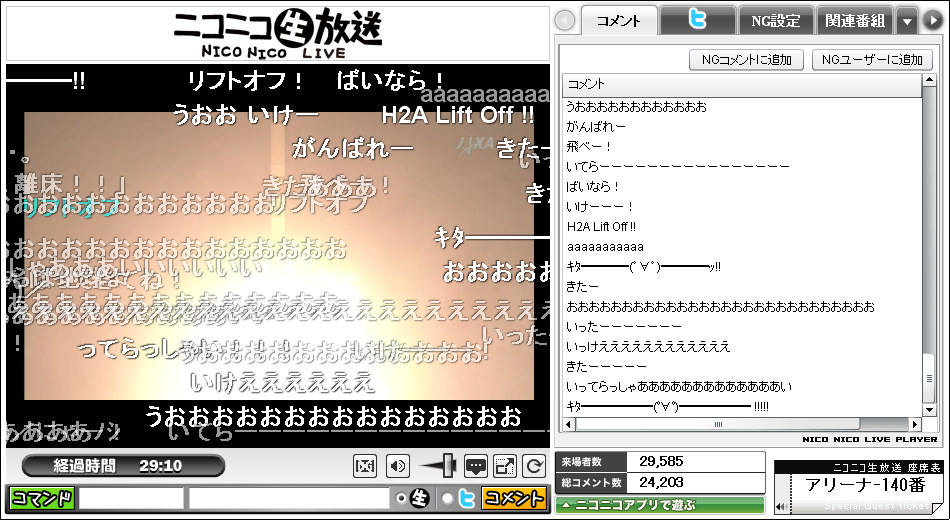Click the comment list scroll-up arrow

(x=929, y=81)
